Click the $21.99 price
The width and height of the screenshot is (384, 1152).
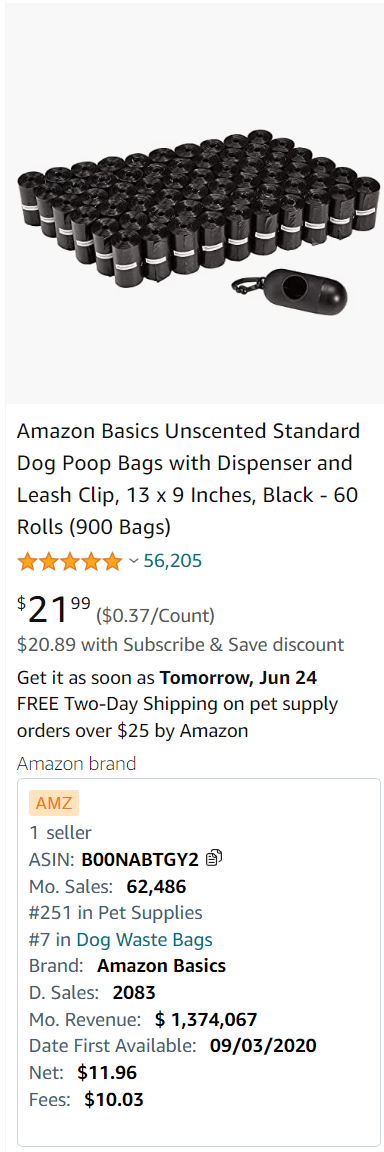[x=54, y=609]
